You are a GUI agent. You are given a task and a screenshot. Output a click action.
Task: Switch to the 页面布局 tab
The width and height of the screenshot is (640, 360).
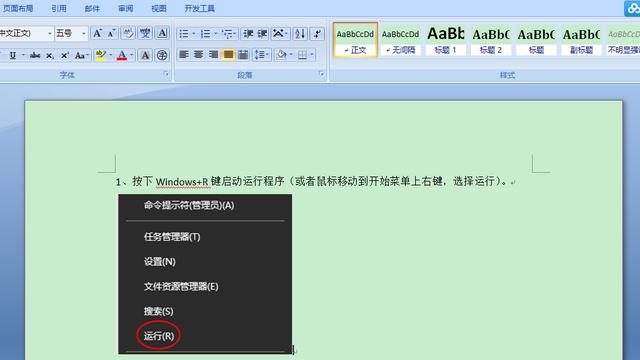click(x=18, y=8)
